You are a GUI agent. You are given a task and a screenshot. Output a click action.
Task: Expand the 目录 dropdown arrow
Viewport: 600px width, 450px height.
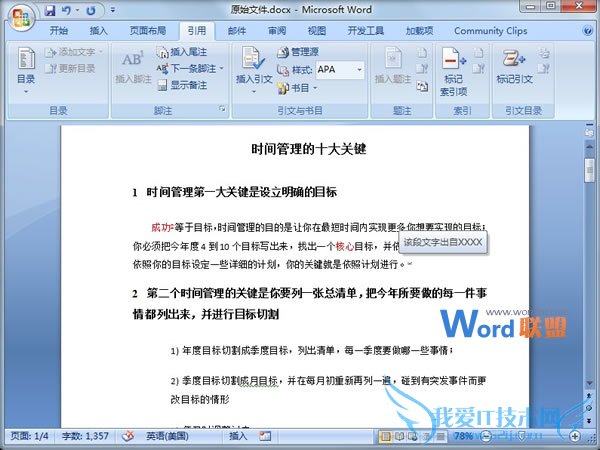click(x=26, y=91)
